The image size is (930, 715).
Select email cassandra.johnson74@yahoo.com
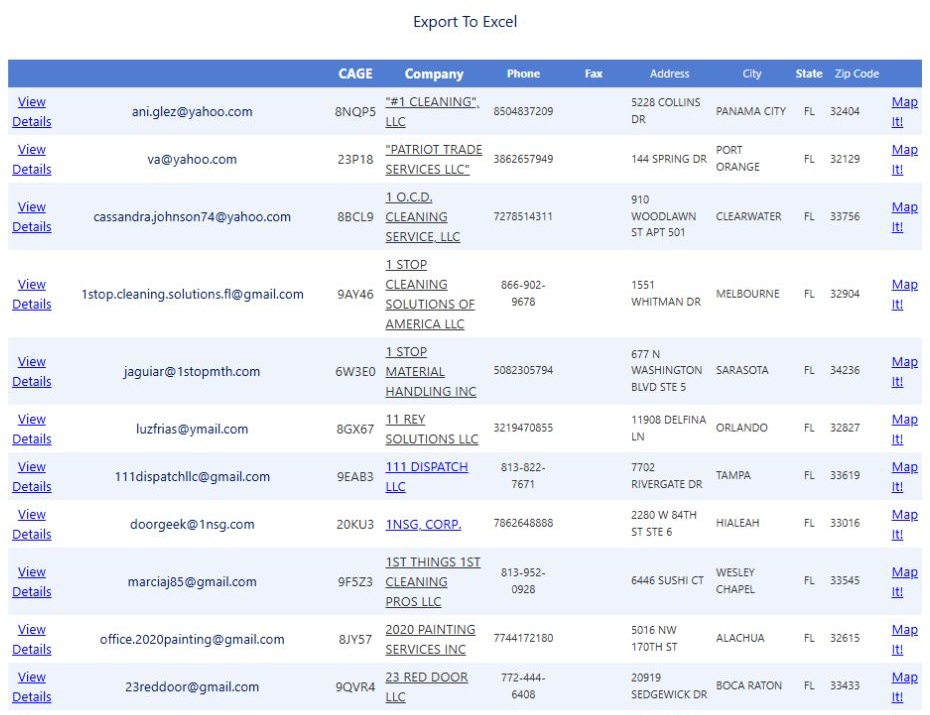(192, 217)
